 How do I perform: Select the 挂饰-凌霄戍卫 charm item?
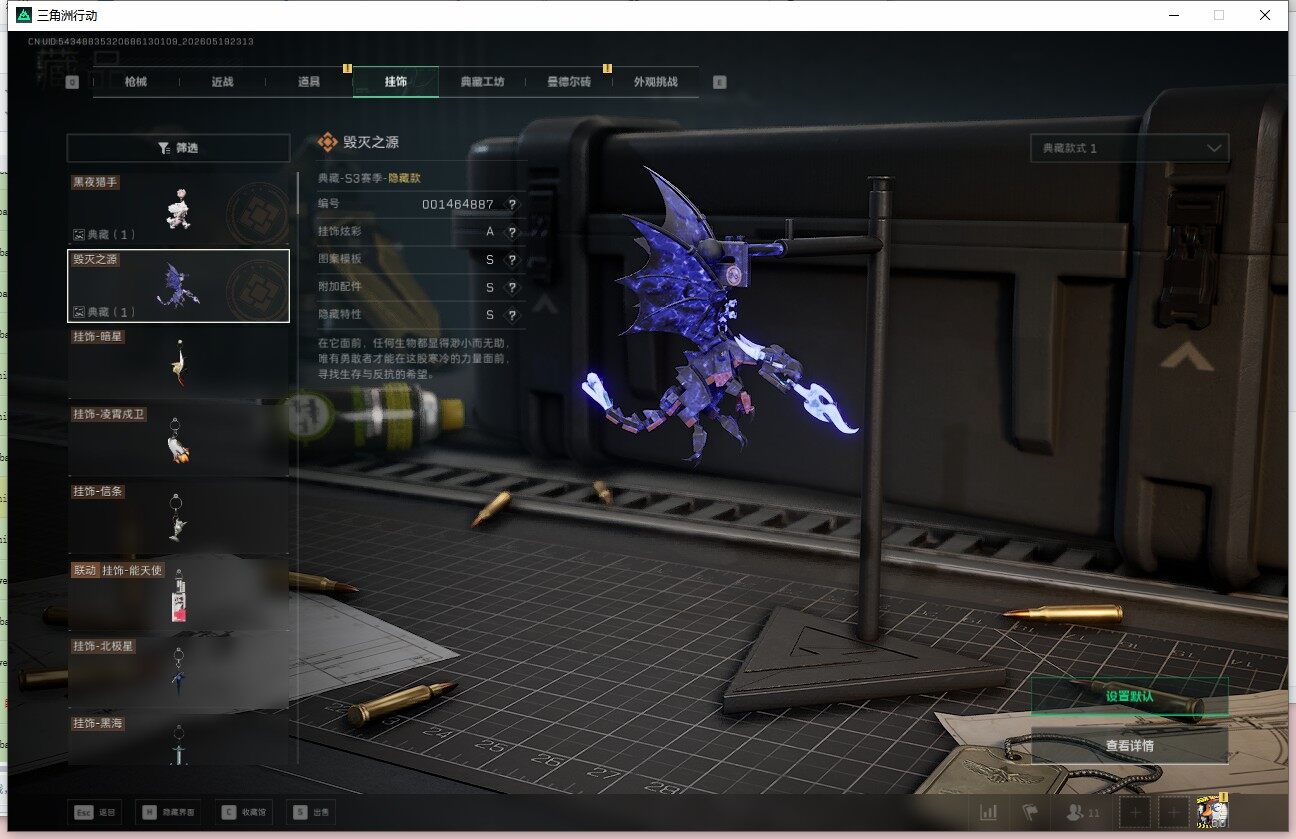(178, 440)
